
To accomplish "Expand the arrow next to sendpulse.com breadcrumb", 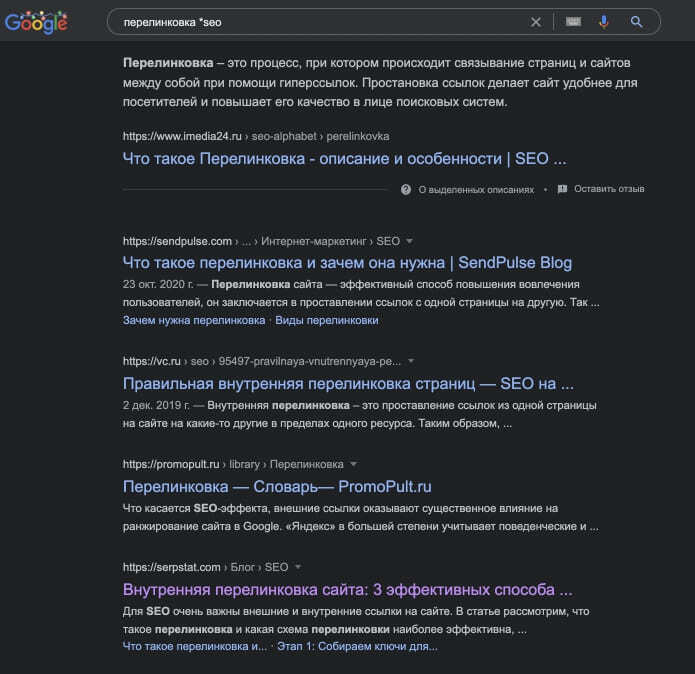I will [410, 241].
